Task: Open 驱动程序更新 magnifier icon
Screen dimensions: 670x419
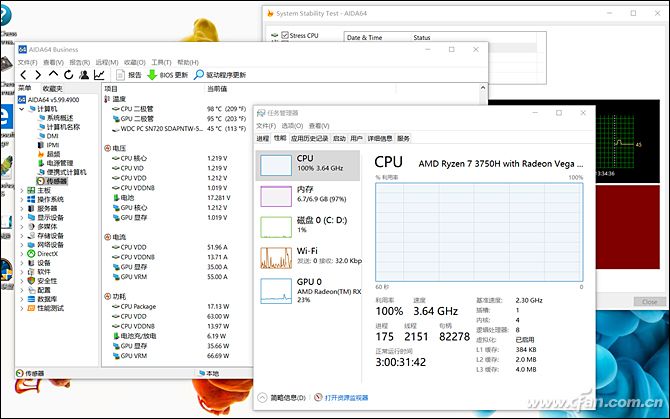Action: (x=199, y=75)
